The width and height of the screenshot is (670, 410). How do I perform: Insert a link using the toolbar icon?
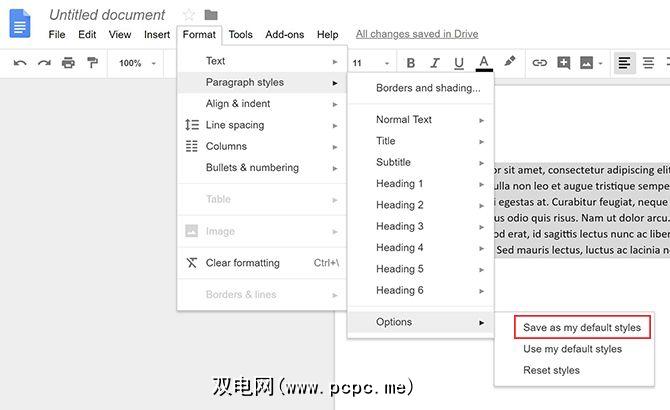[x=539, y=63]
